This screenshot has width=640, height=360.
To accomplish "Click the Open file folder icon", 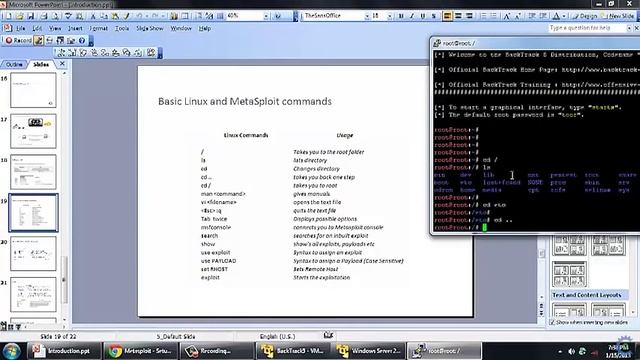I will pos(19,16).
